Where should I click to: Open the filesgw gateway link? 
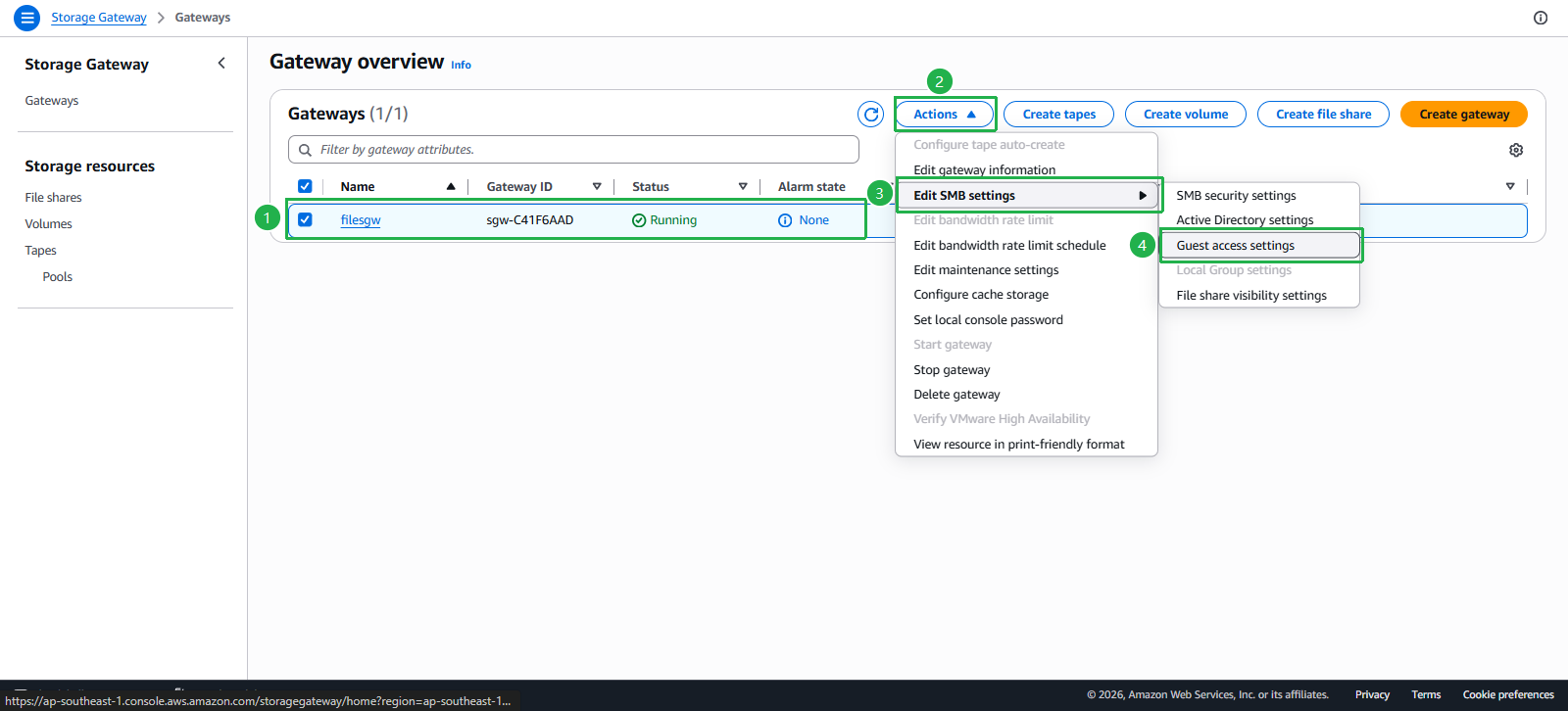pyautogui.click(x=361, y=220)
